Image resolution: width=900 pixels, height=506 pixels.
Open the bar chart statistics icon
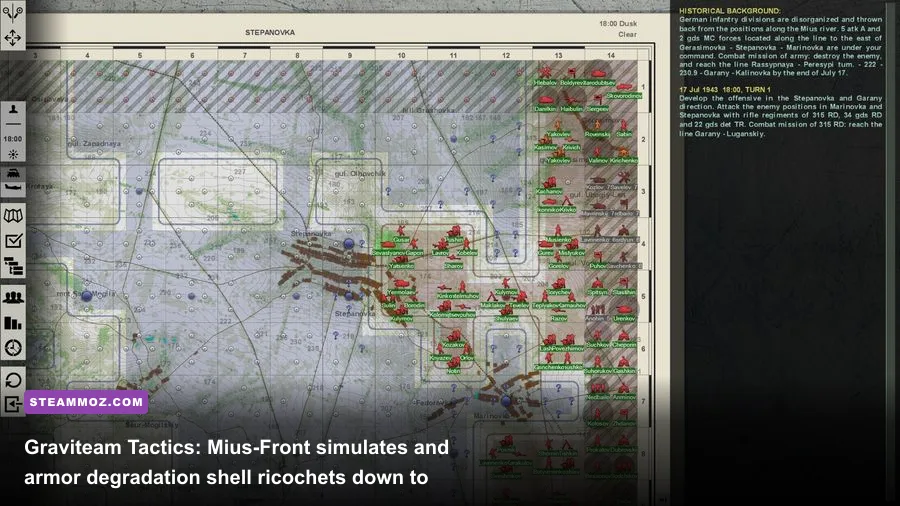coord(13,322)
